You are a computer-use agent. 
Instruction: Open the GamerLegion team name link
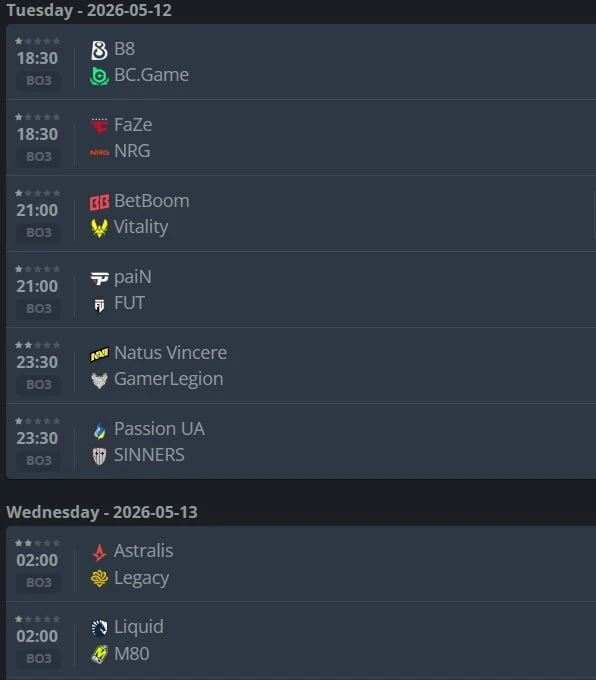(168, 379)
